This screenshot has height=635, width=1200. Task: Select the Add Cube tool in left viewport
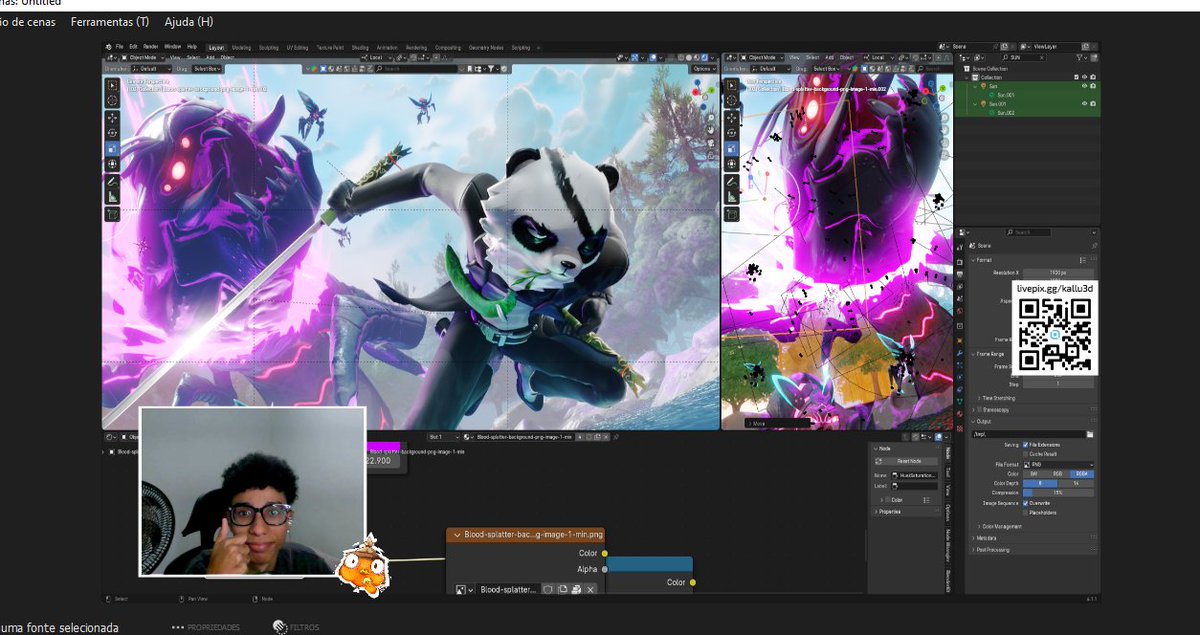point(112,214)
